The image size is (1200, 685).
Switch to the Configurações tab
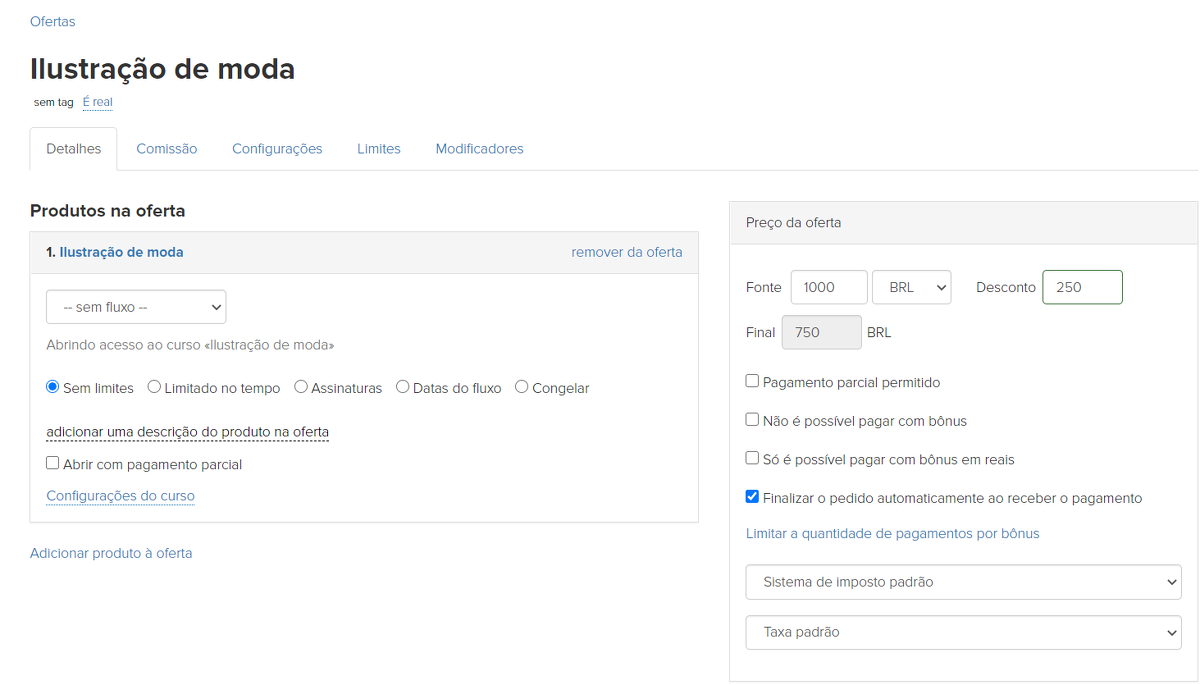point(277,149)
